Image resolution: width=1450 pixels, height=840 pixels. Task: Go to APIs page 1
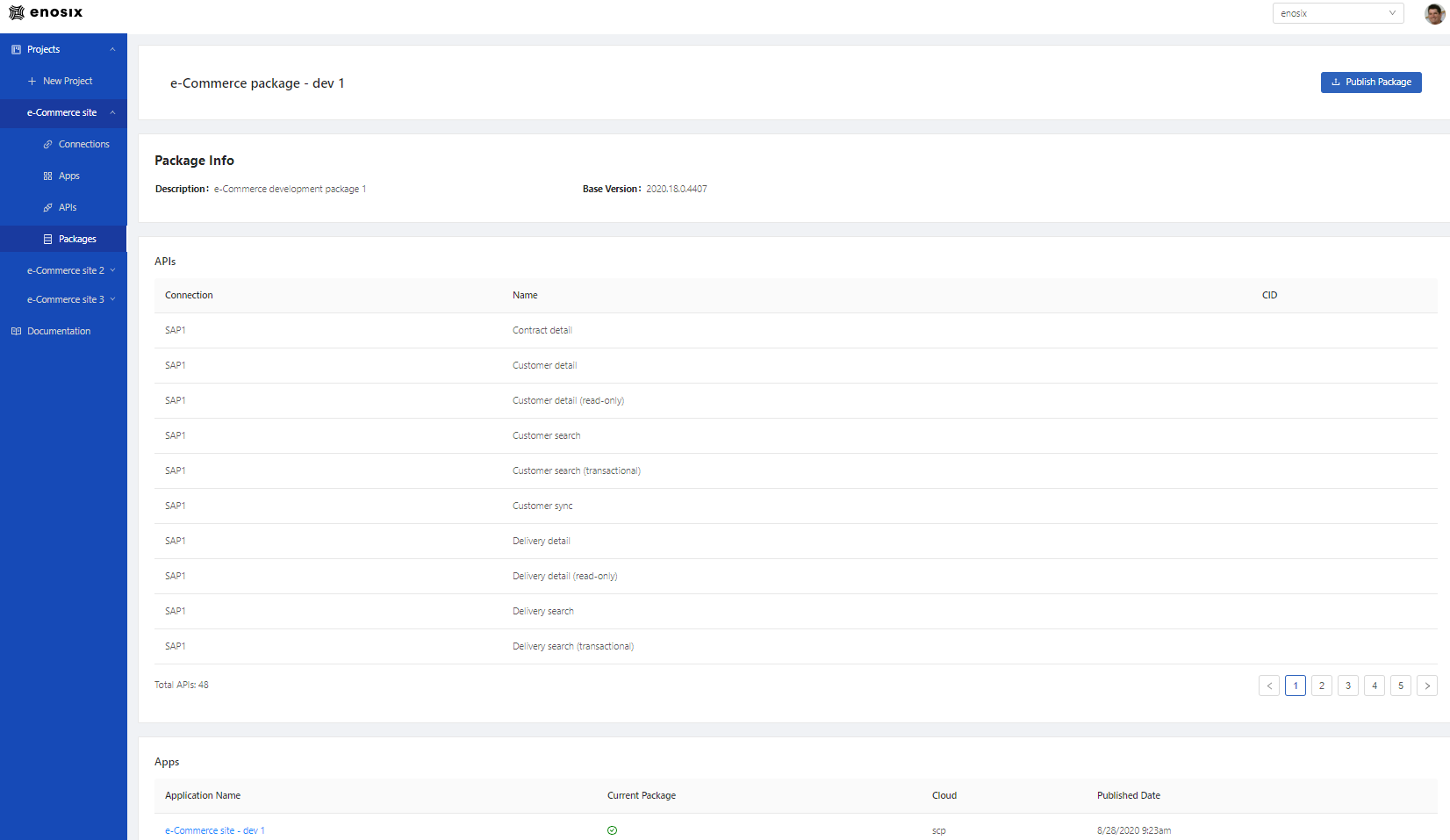click(x=1296, y=686)
